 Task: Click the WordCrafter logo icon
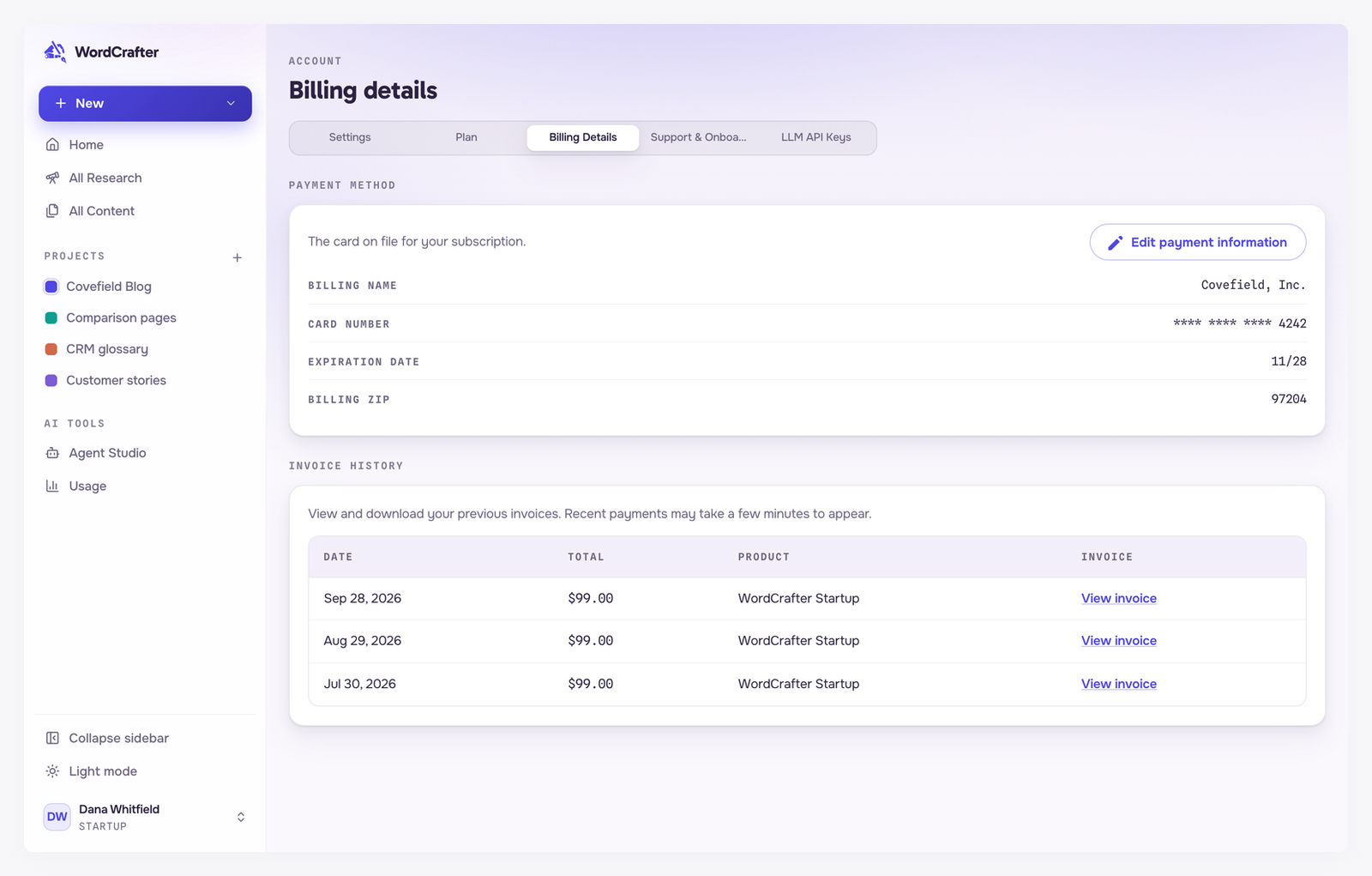point(55,51)
